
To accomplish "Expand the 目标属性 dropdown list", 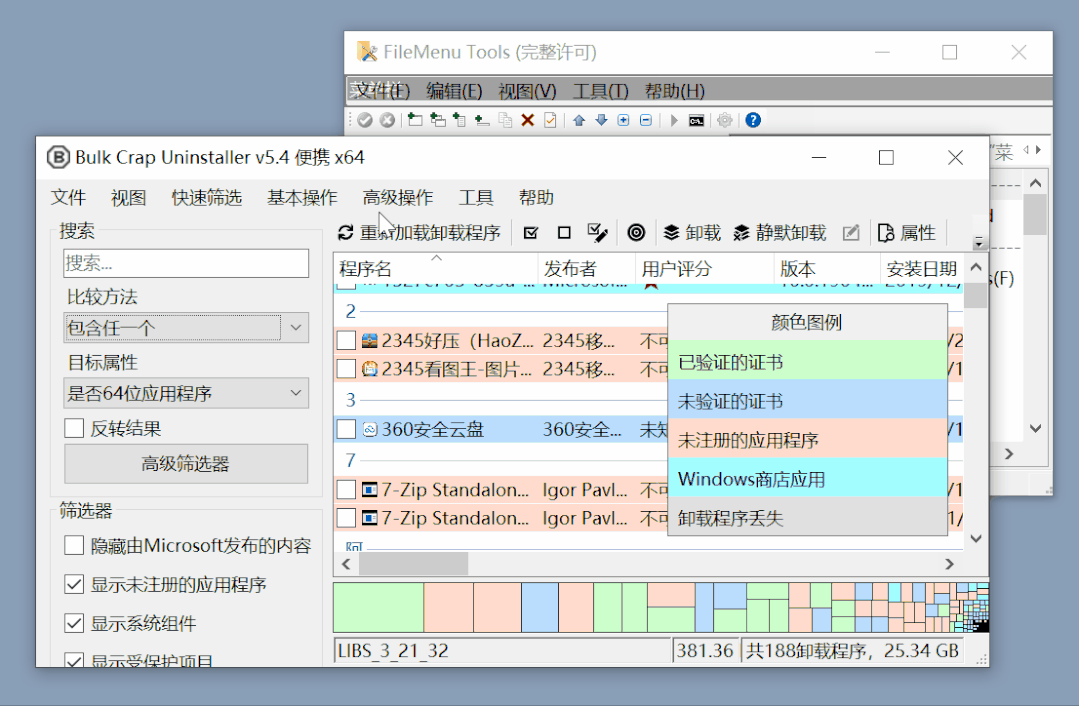I will 186,393.
